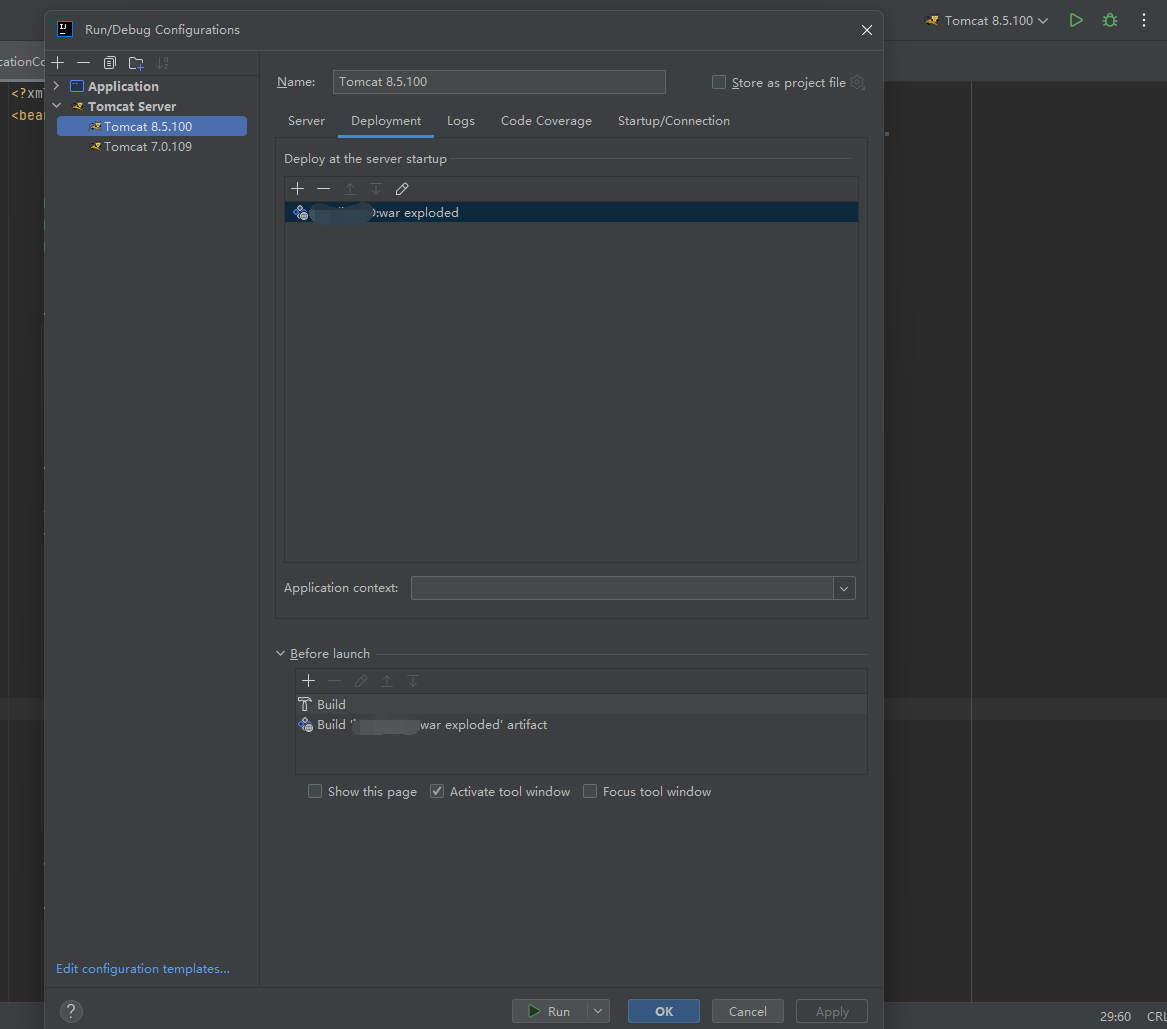This screenshot has height=1029, width=1167.
Task: Select the Tomcat 8.5.100 configuration
Action: 152,126
